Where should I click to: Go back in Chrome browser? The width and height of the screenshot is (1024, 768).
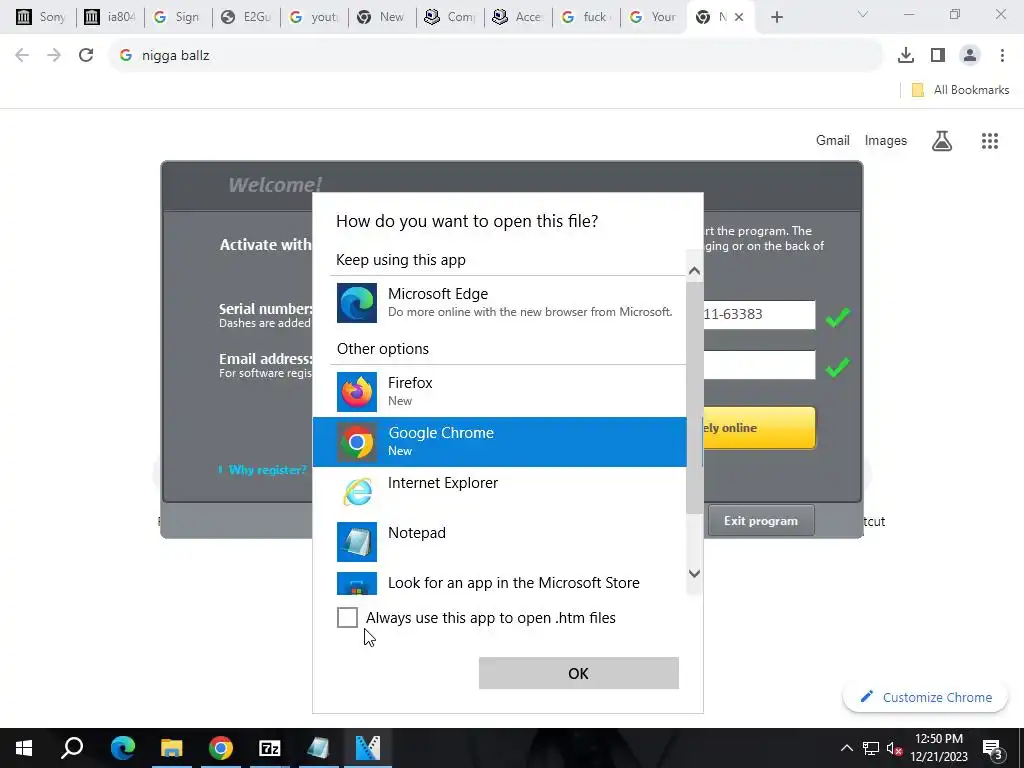(22, 55)
